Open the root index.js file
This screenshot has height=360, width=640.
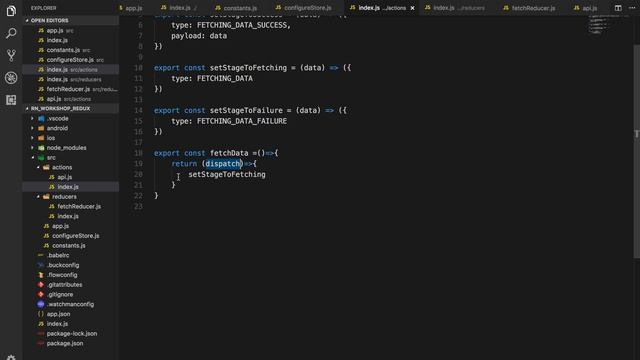71,324
